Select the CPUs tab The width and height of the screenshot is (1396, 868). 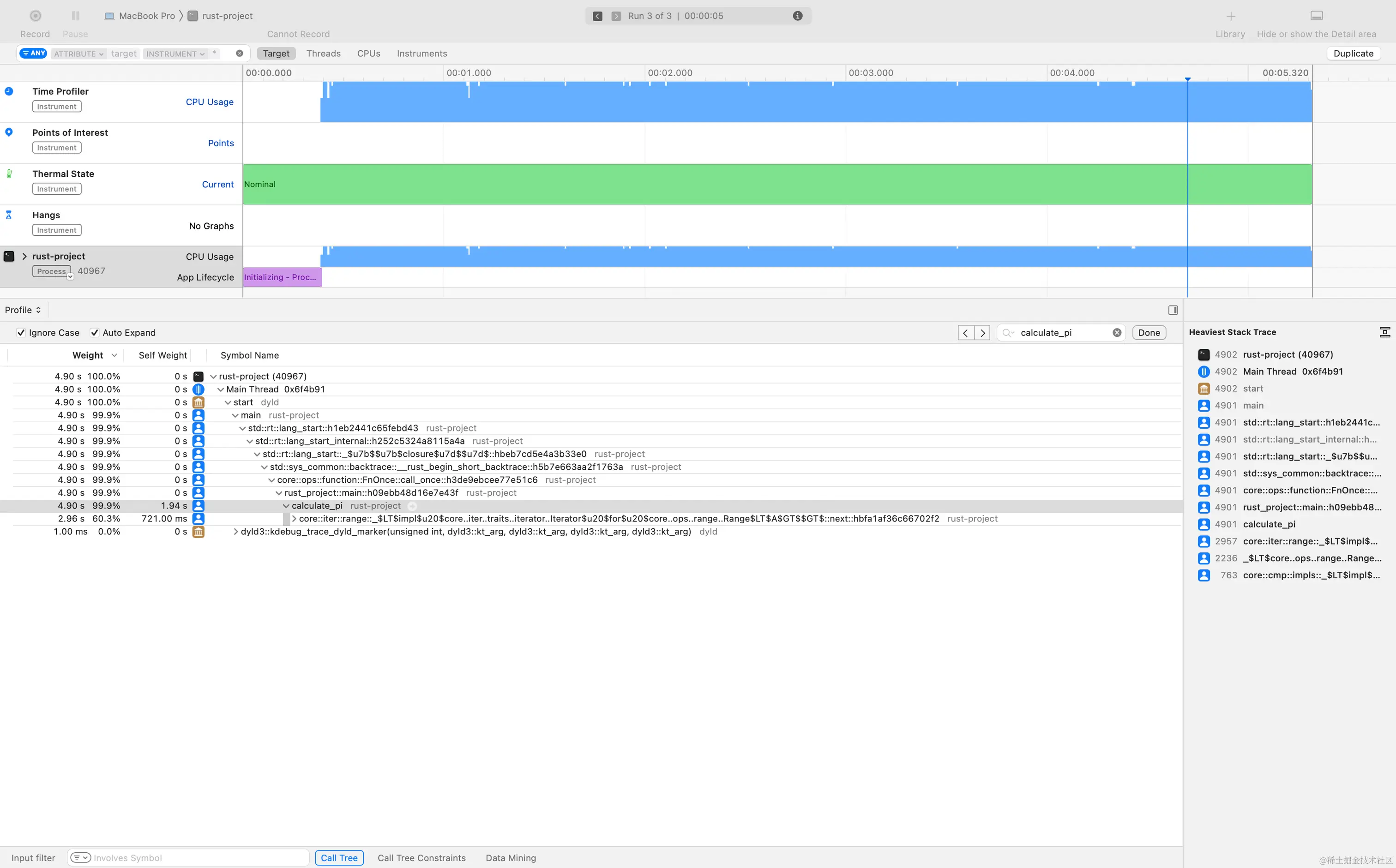coord(367,53)
